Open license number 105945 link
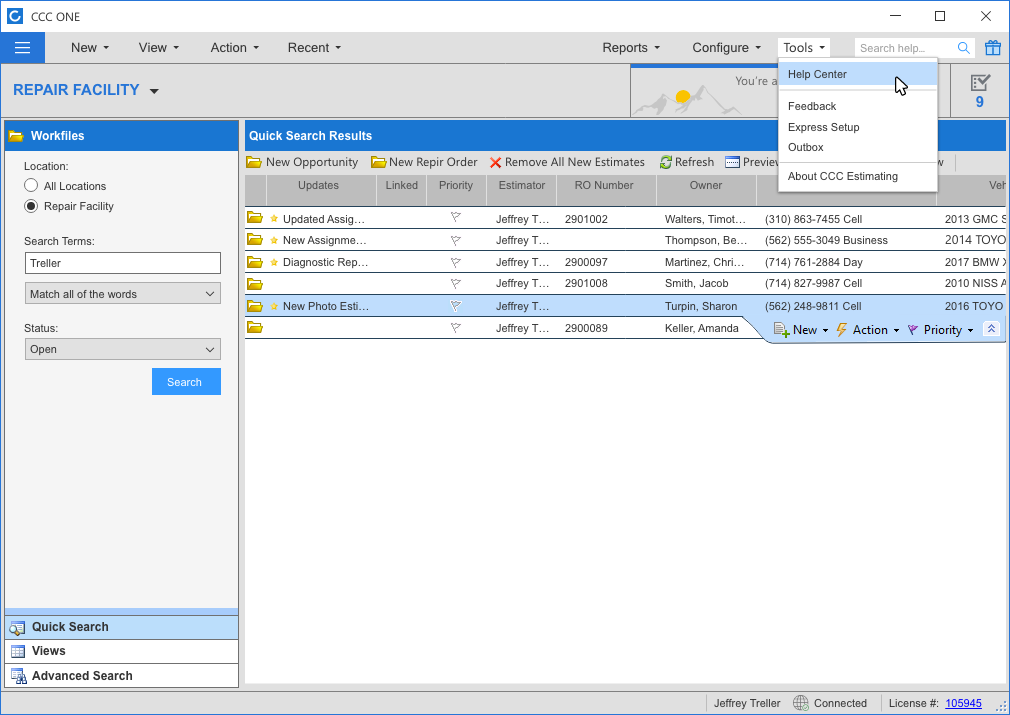The width and height of the screenshot is (1010, 715). coord(963,703)
